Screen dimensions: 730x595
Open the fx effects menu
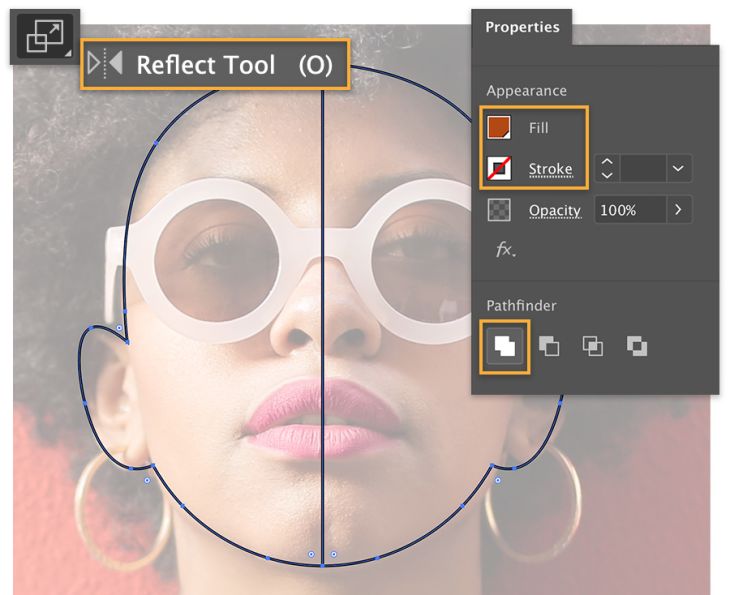tap(505, 250)
